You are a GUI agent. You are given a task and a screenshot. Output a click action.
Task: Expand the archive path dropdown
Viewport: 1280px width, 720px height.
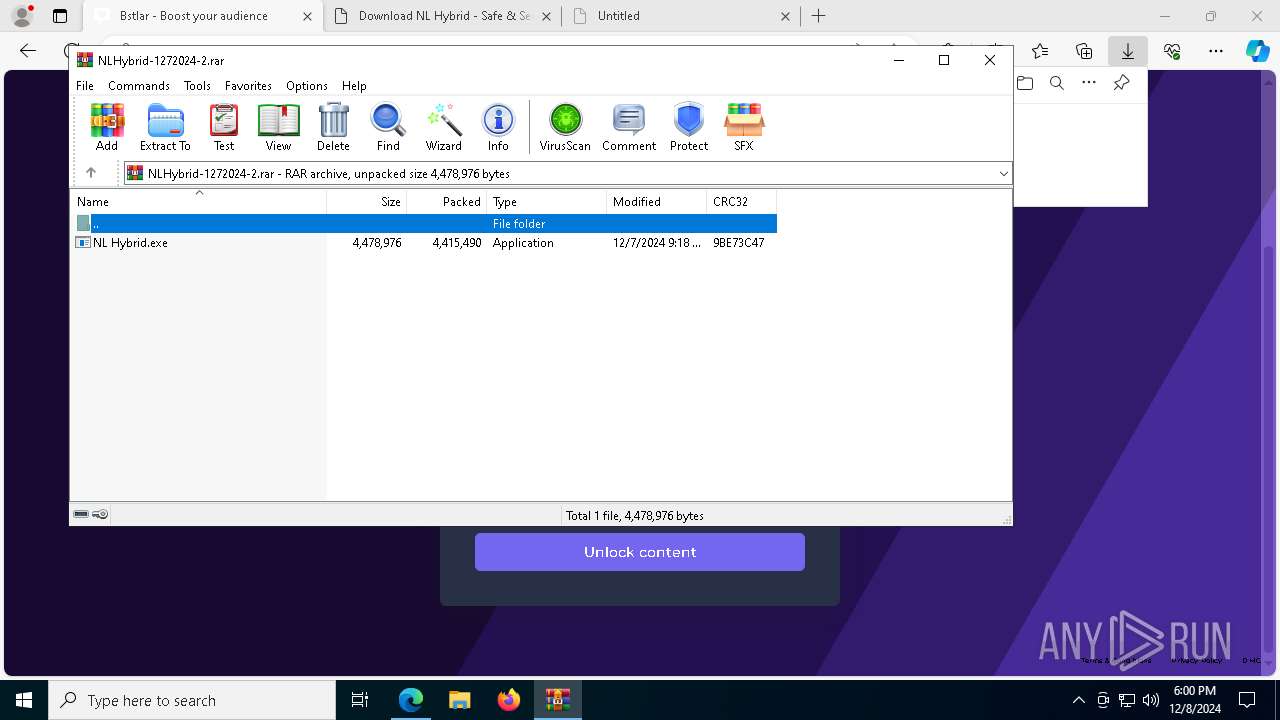1003,173
